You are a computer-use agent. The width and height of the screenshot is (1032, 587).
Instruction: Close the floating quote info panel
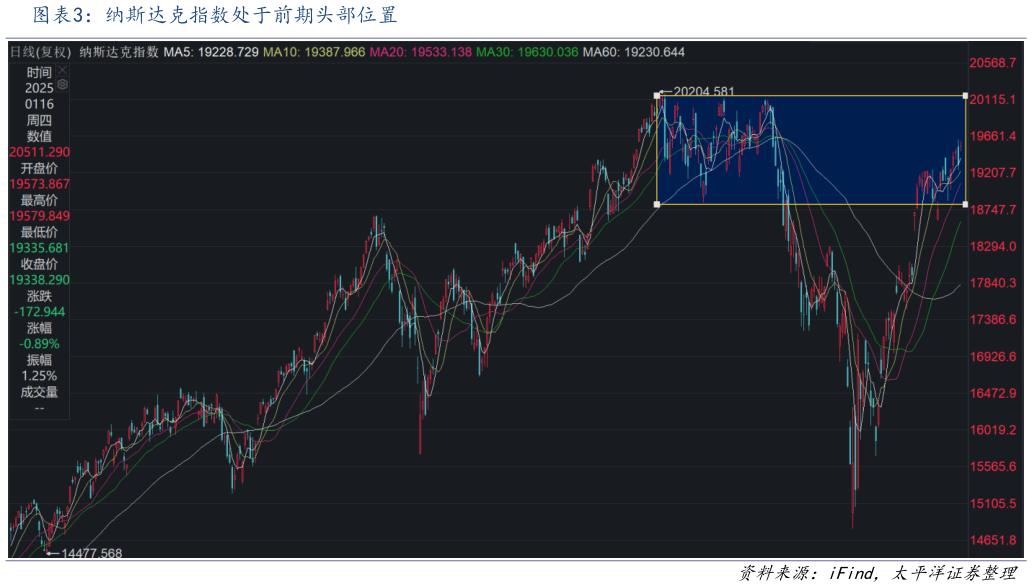pyautogui.click(x=63, y=71)
